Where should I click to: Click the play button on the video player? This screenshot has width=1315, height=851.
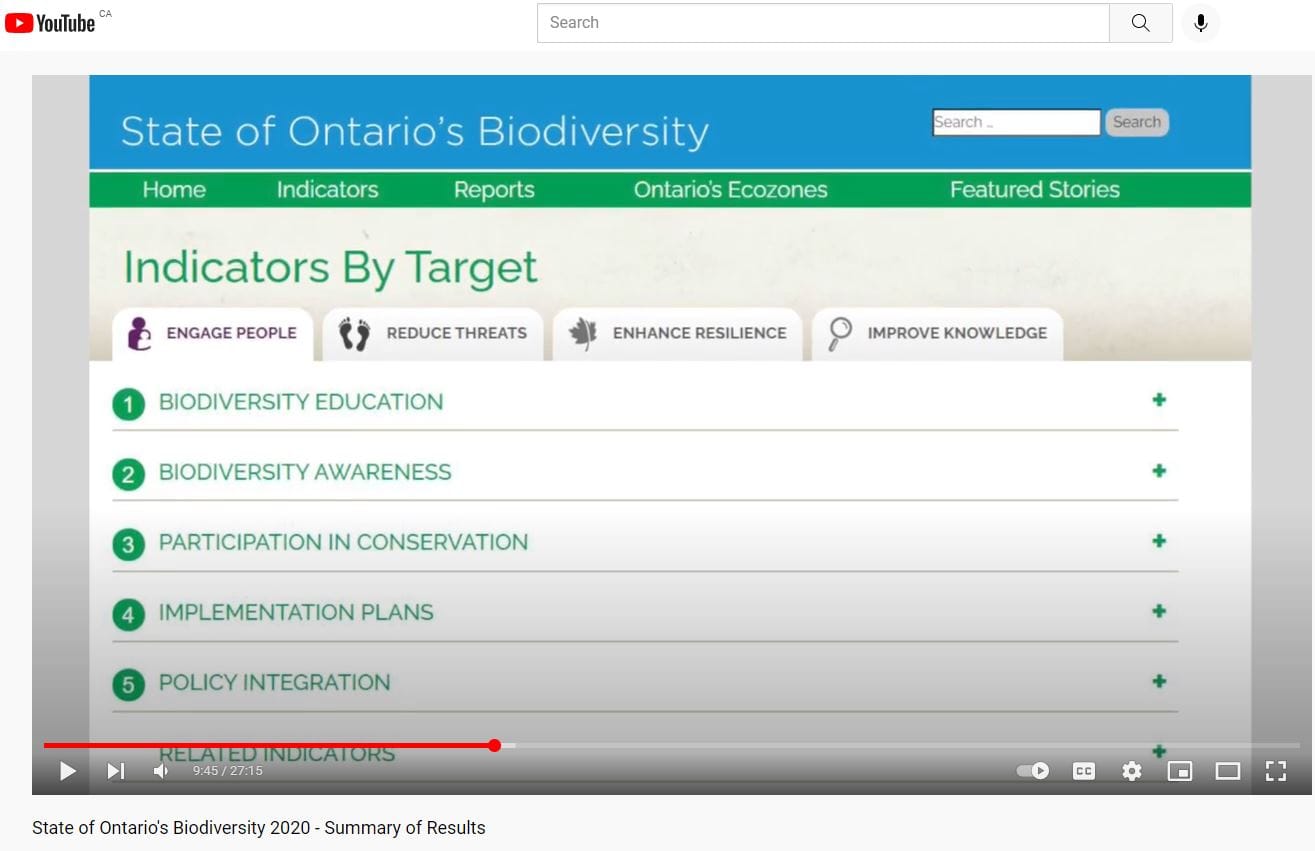(68, 771)
